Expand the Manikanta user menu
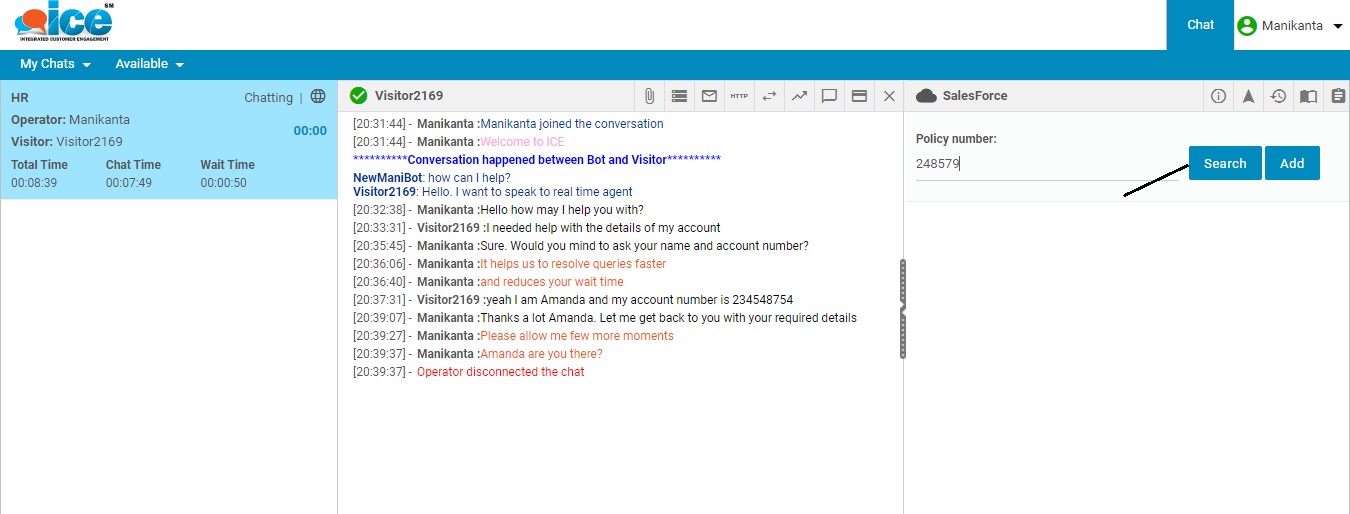The height and width of the screenshot is (514, 1350). coord(1290,26)
